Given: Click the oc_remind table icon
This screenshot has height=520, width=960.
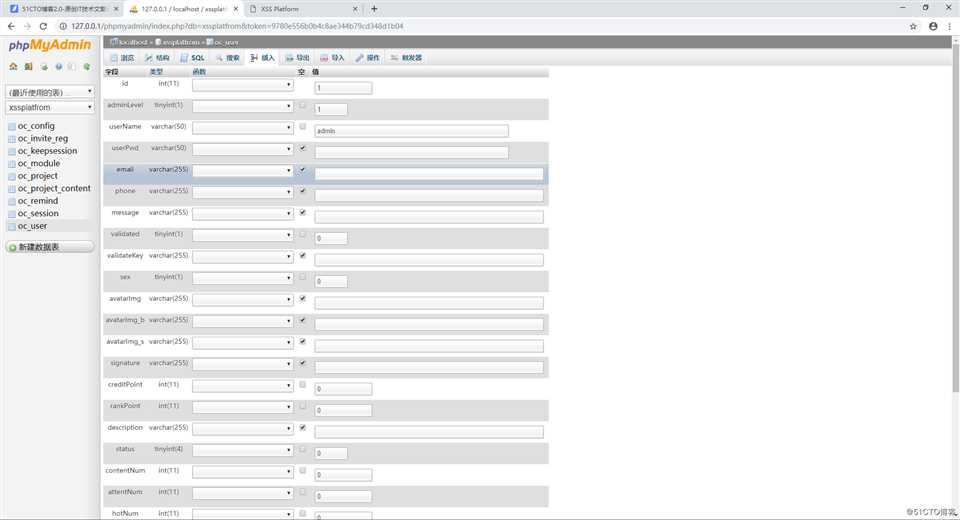Looking at the screenshot, I should click(x=12, y=201).
